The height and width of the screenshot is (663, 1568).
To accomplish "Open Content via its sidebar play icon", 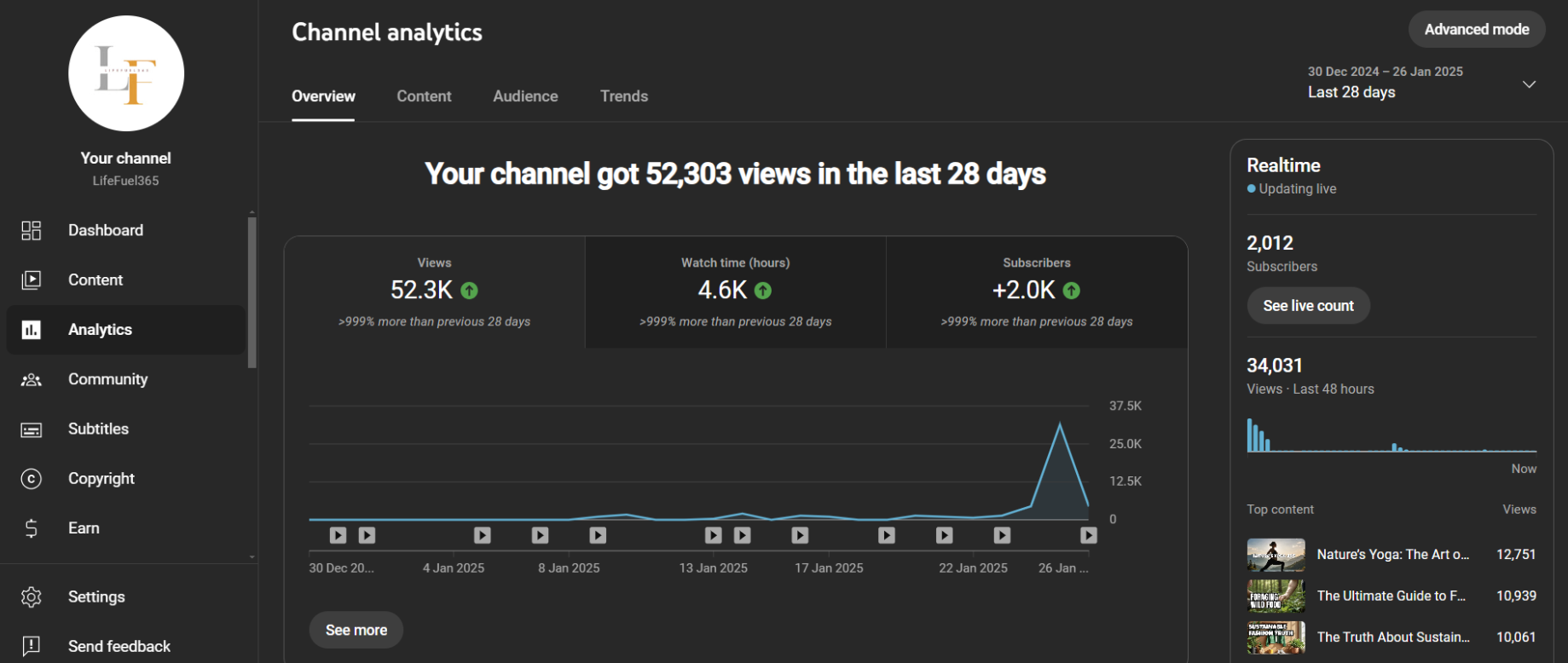I will coord(32,280).
